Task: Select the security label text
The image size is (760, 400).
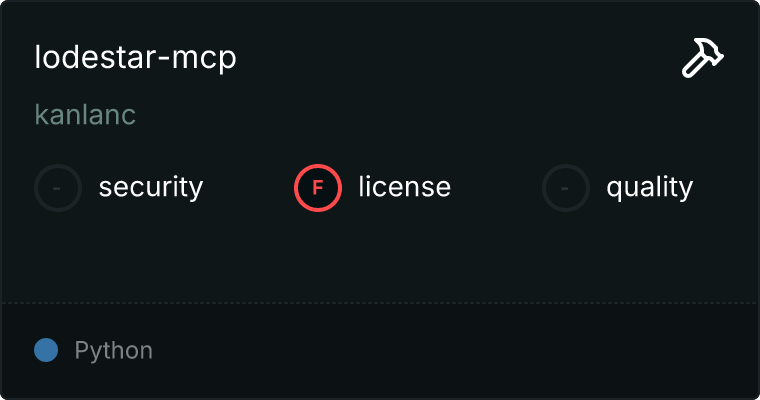Action: 151,187
